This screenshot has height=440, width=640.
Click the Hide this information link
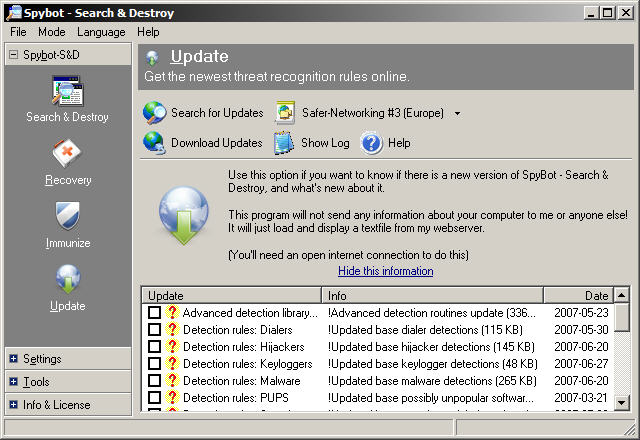[x=386, y=271]
